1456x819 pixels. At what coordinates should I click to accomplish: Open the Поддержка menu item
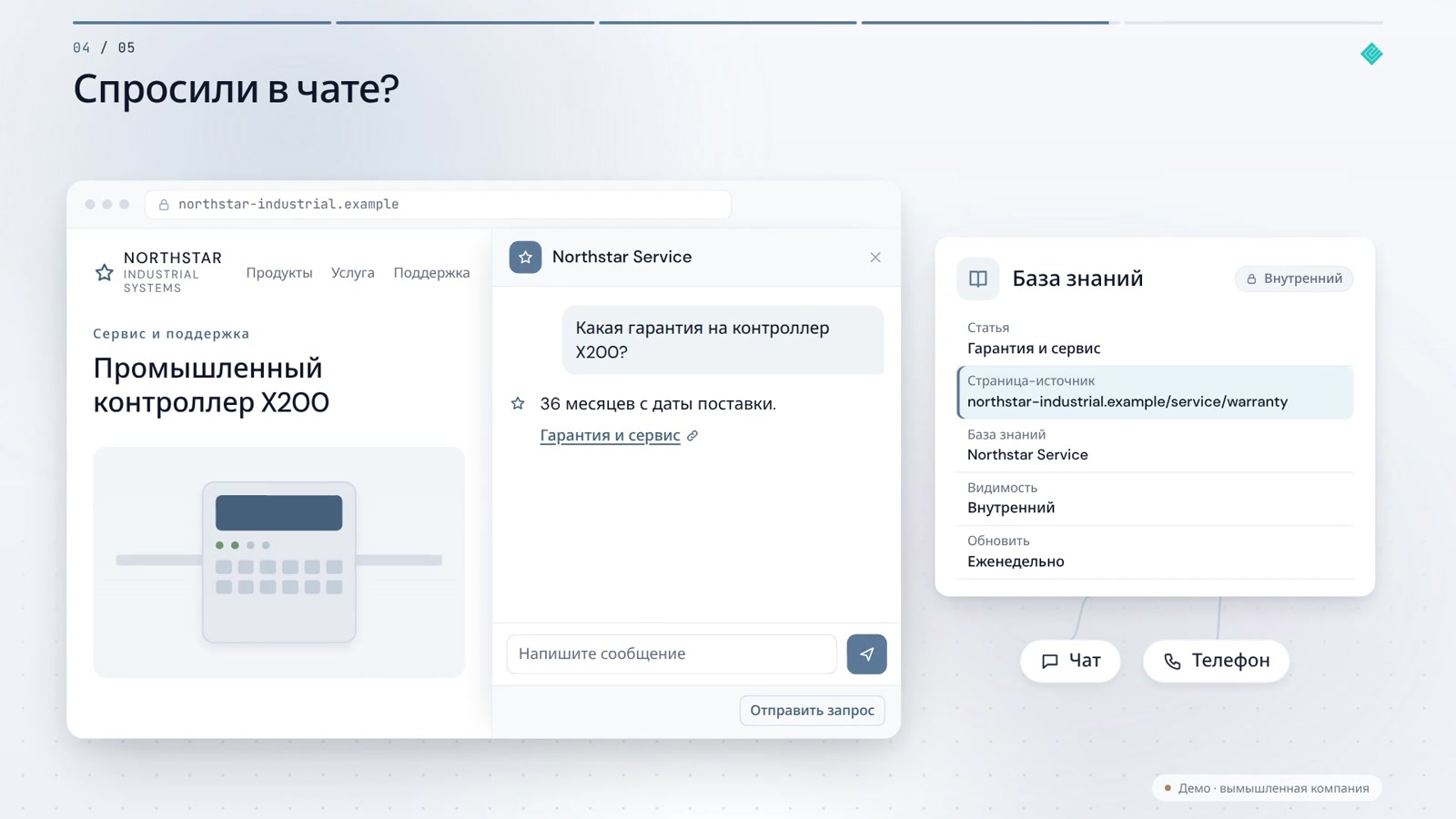pyautogui.click(x=431, y=273)
